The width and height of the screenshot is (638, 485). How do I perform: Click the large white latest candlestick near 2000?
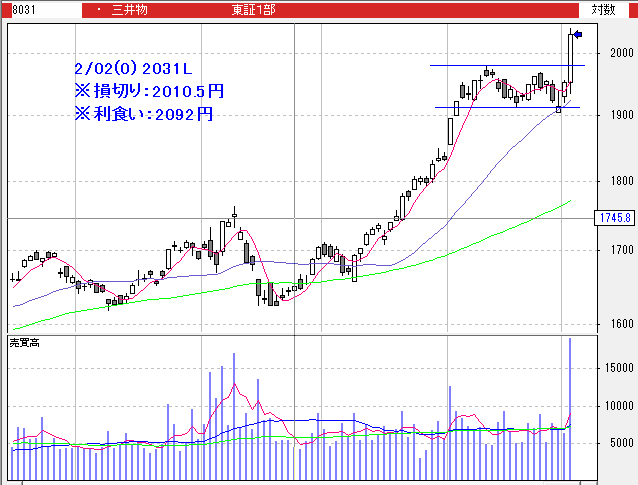pyautogui.click(x=571, y=58)
